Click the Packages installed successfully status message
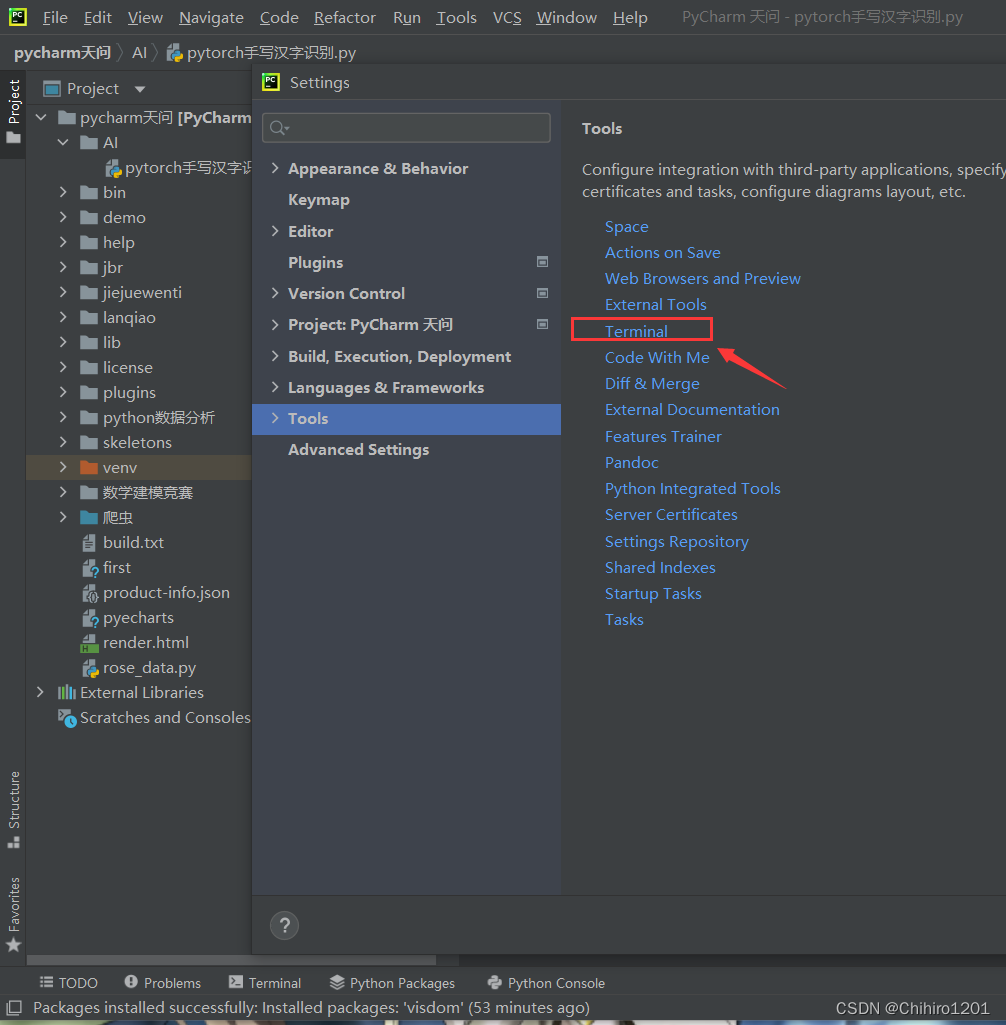The width and height of the screenshot is (1006, 1025). coord(311,1007)
